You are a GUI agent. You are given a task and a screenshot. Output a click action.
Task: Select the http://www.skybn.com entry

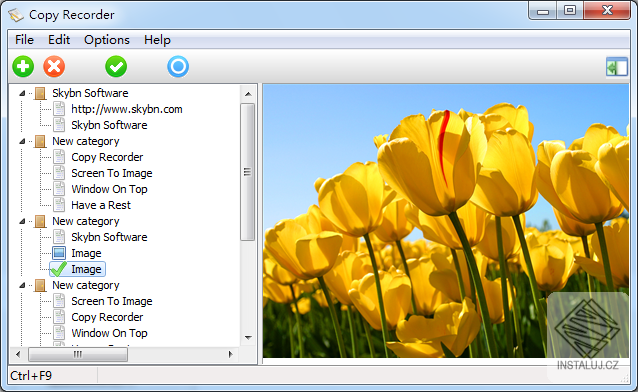click(127, 109)
